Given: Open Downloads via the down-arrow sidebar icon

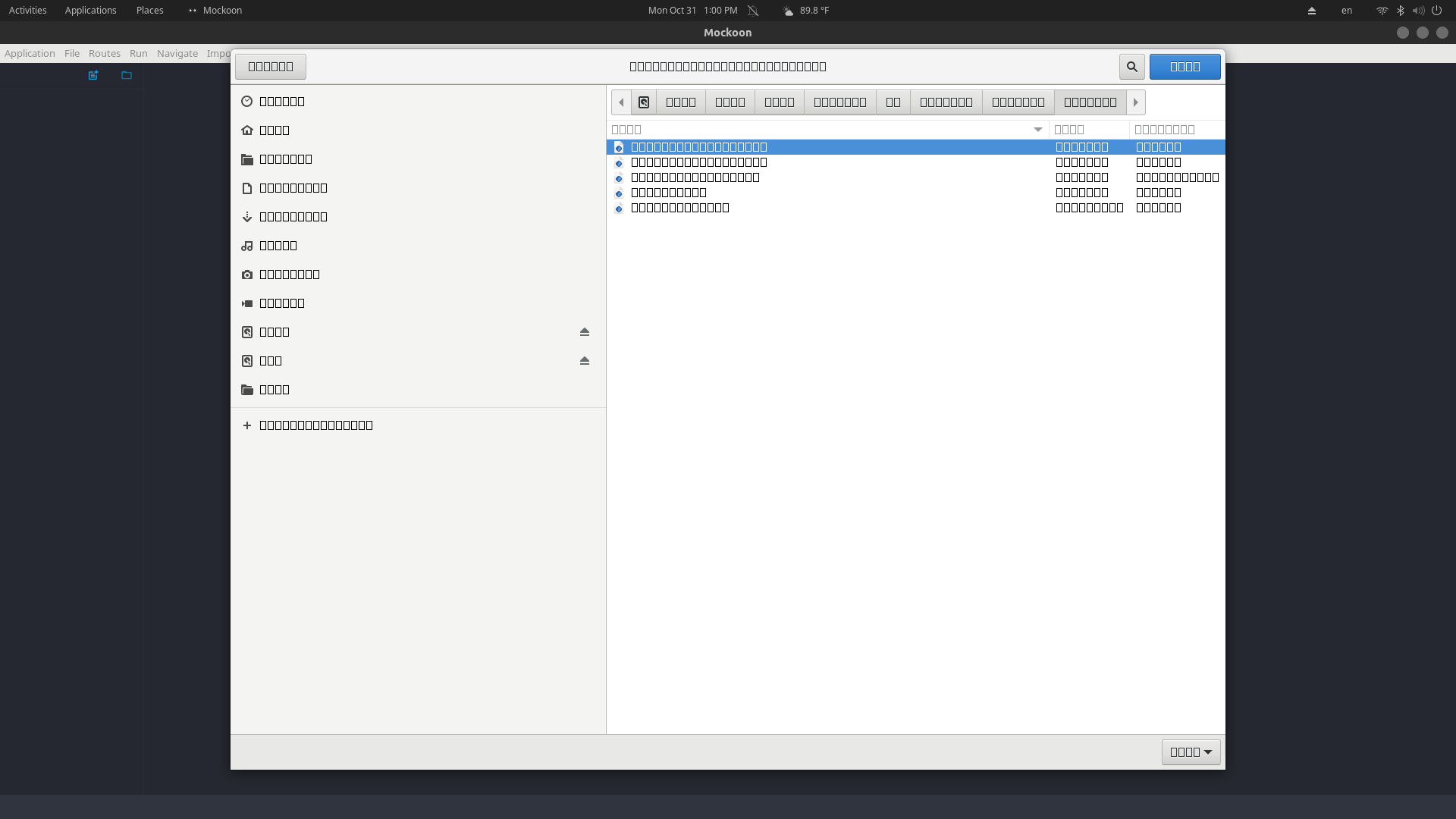Looking at the screenshot, I should [246, 216].
